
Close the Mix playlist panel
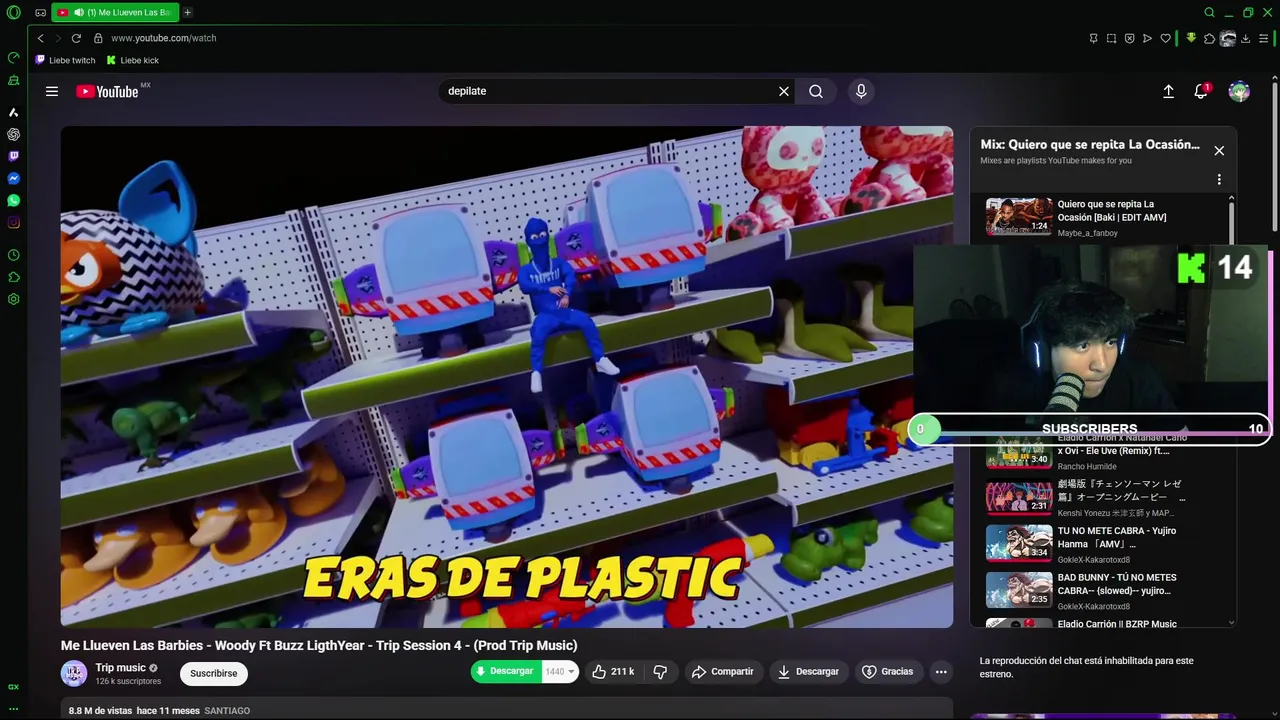[1219, 151]
